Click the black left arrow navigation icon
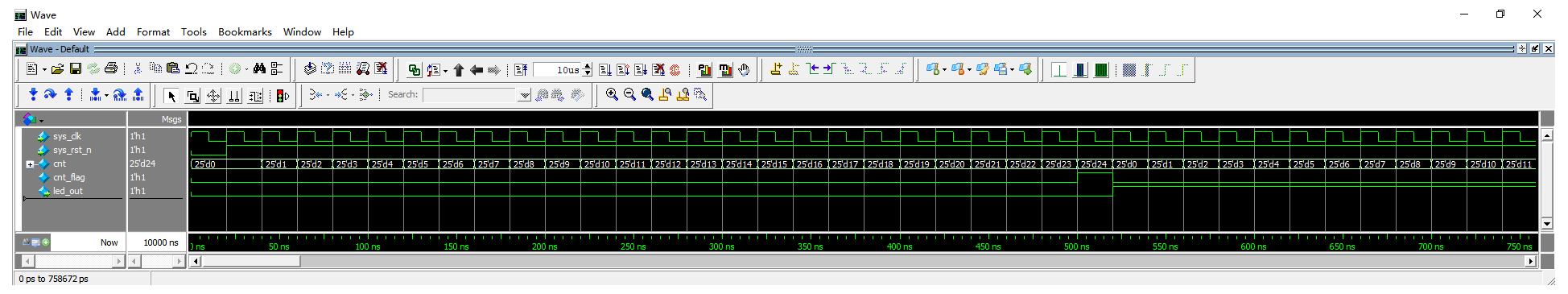 (477, 70)
